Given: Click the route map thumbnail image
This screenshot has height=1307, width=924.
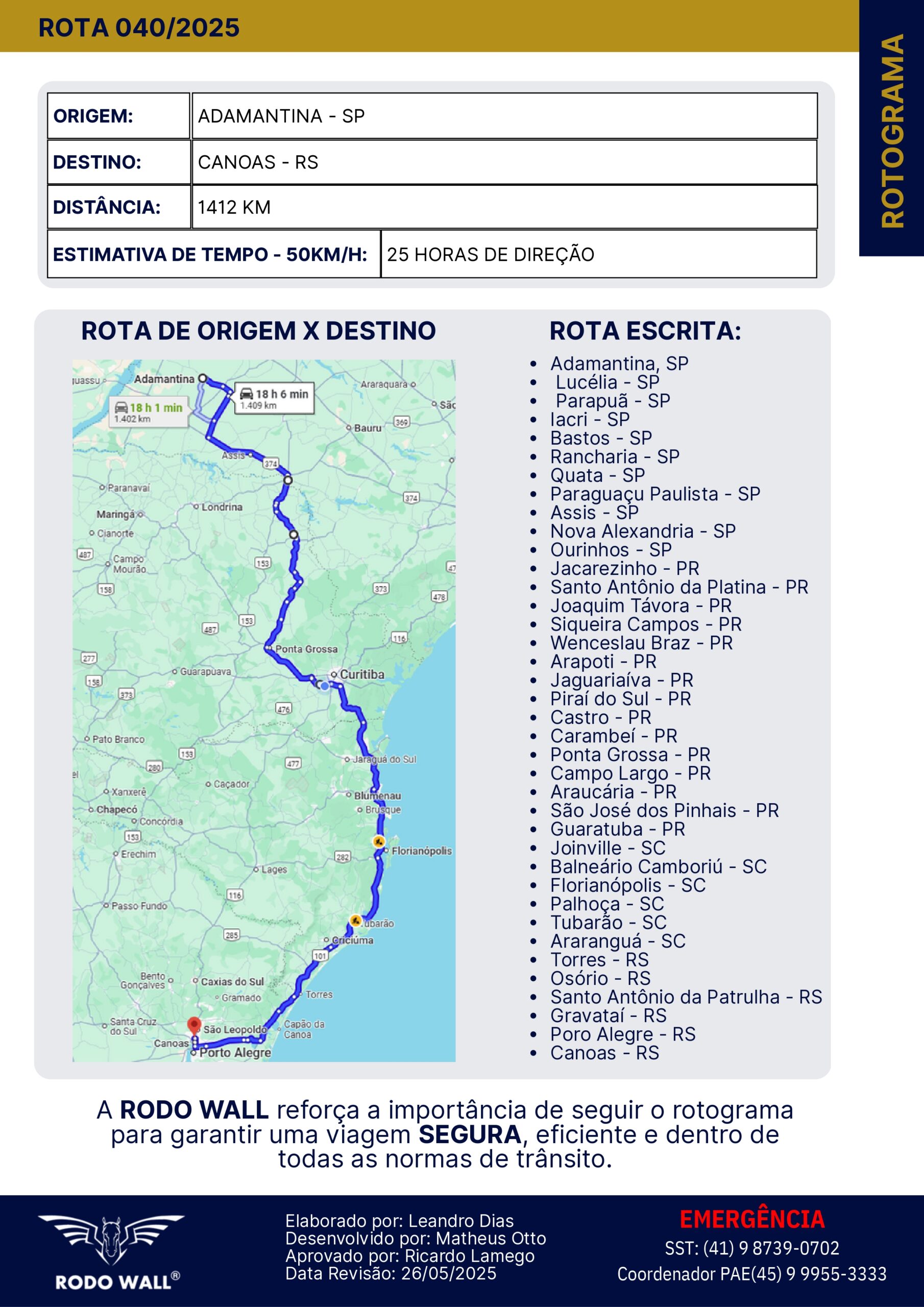Looking at the screenshot, I should tap(263, 710).
